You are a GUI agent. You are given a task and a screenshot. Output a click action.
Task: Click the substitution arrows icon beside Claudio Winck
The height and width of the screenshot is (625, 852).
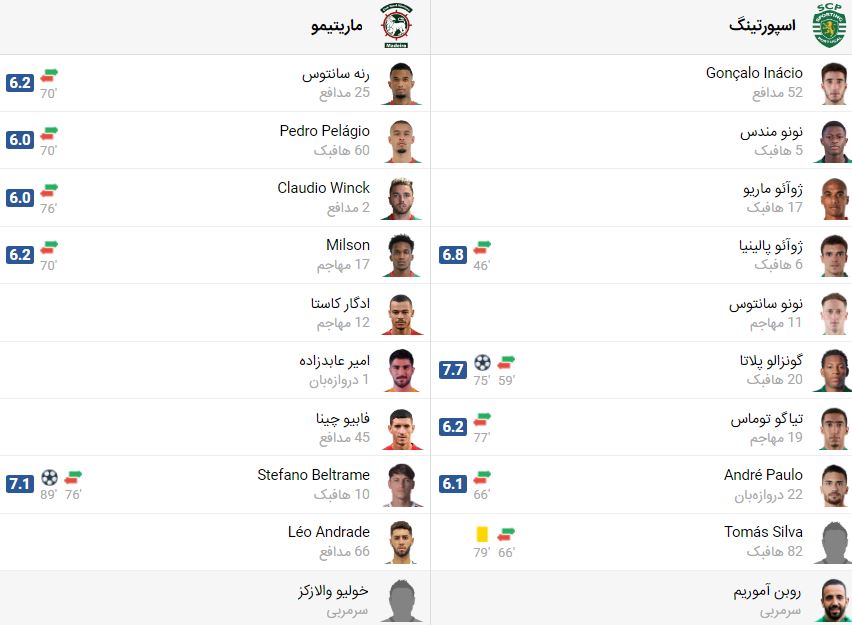point(49,189)
